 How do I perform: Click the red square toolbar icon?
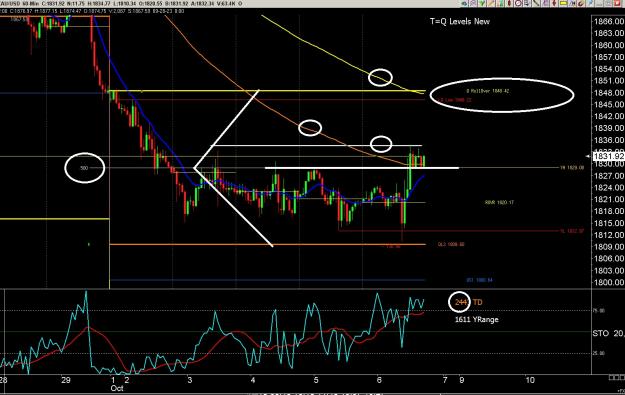[617, 4]
